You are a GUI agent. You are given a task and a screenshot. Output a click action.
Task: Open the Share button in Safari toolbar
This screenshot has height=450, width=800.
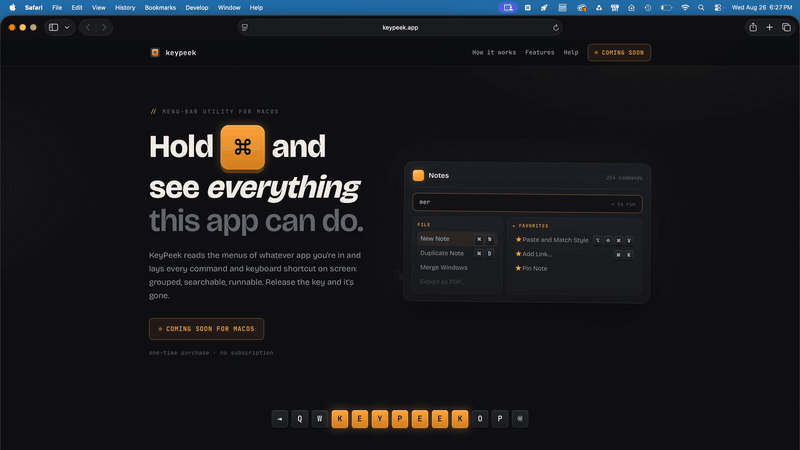pyautogui.click(x=753, y=28)
